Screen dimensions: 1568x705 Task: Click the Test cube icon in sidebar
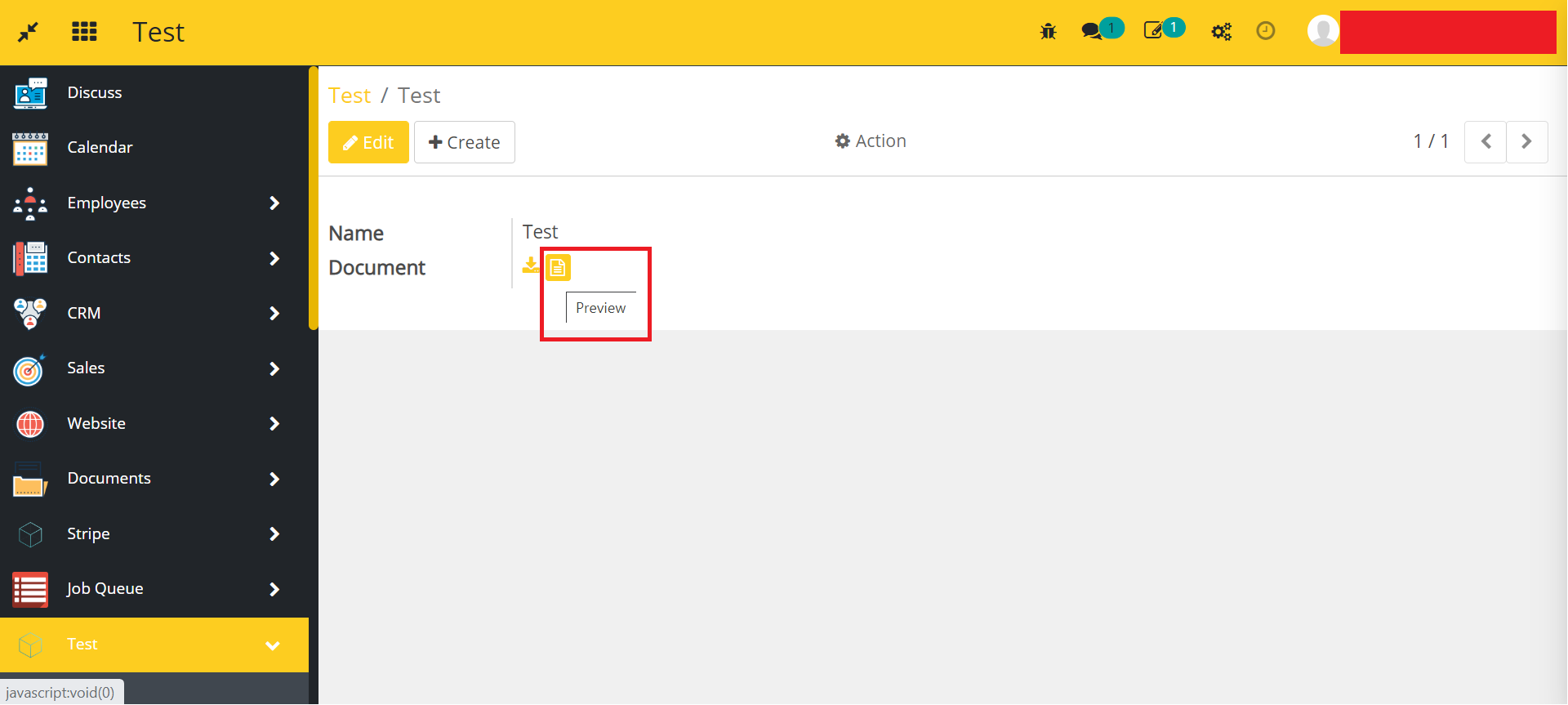click(x=30, y=645)
